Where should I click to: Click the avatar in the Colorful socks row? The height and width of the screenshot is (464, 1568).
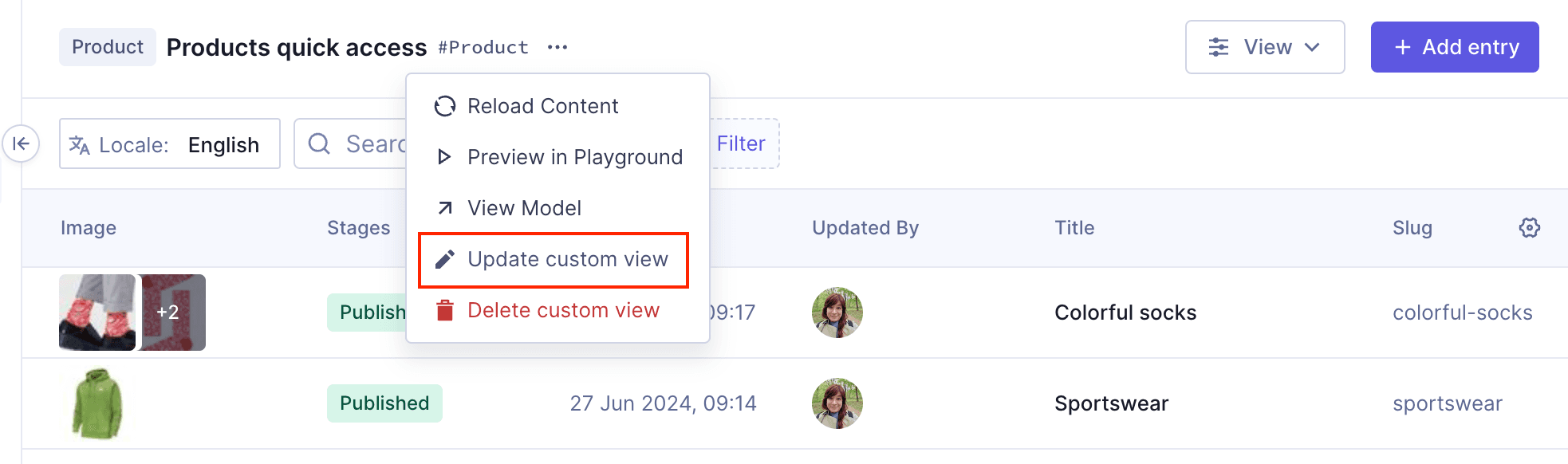837,313
